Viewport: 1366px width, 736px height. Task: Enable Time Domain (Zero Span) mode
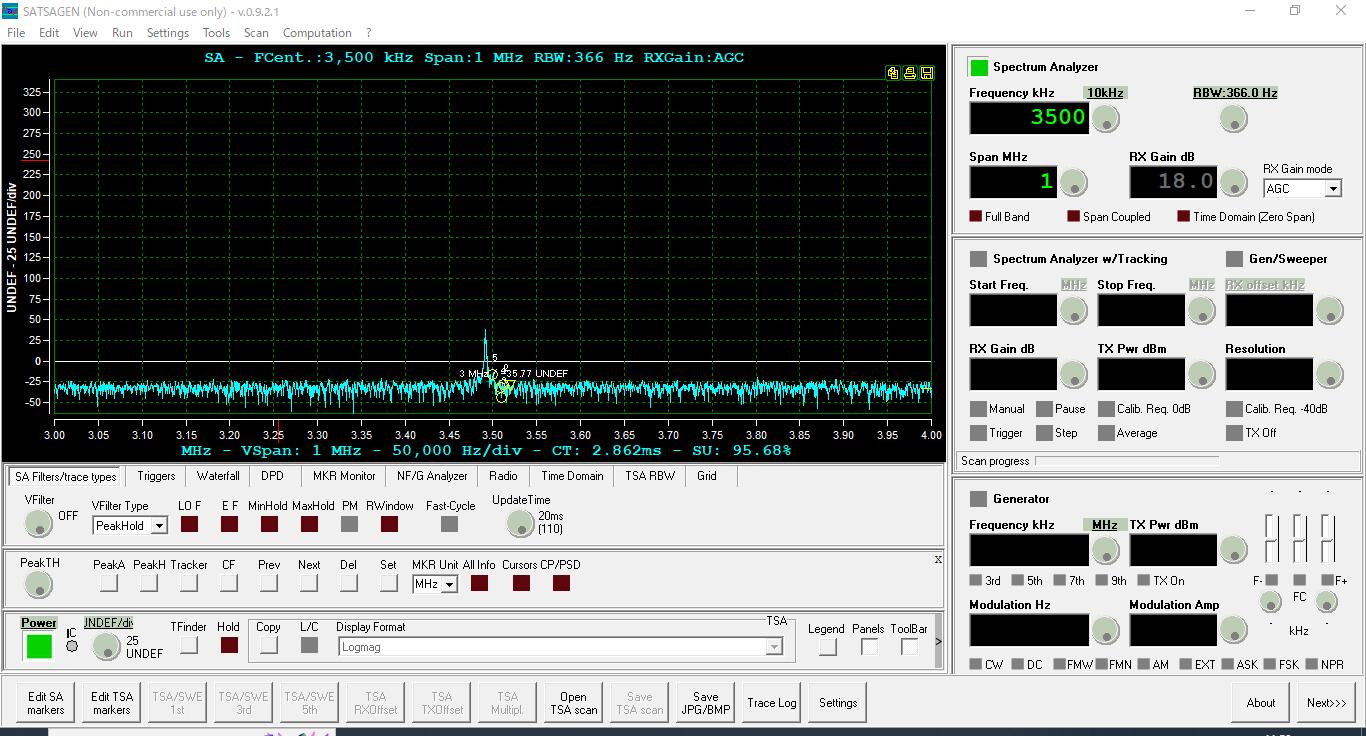(1184, 217)
